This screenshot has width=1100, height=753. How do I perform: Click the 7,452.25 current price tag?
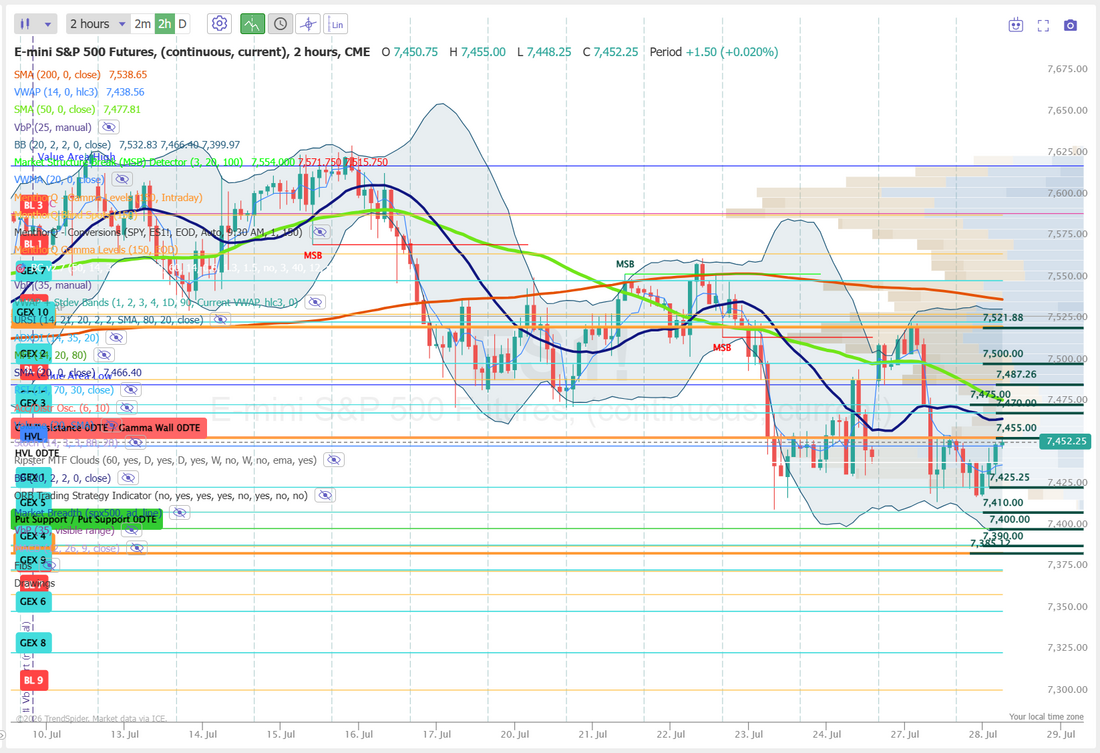point(1064,441)
